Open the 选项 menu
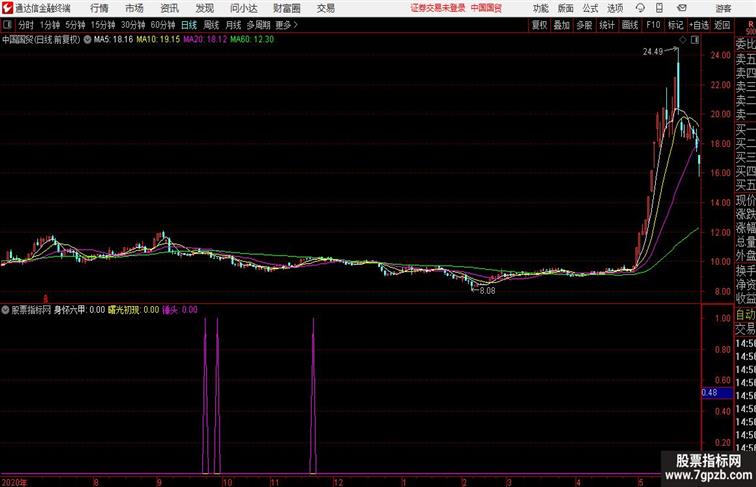The image size is (756, 487). coord(615,8)
